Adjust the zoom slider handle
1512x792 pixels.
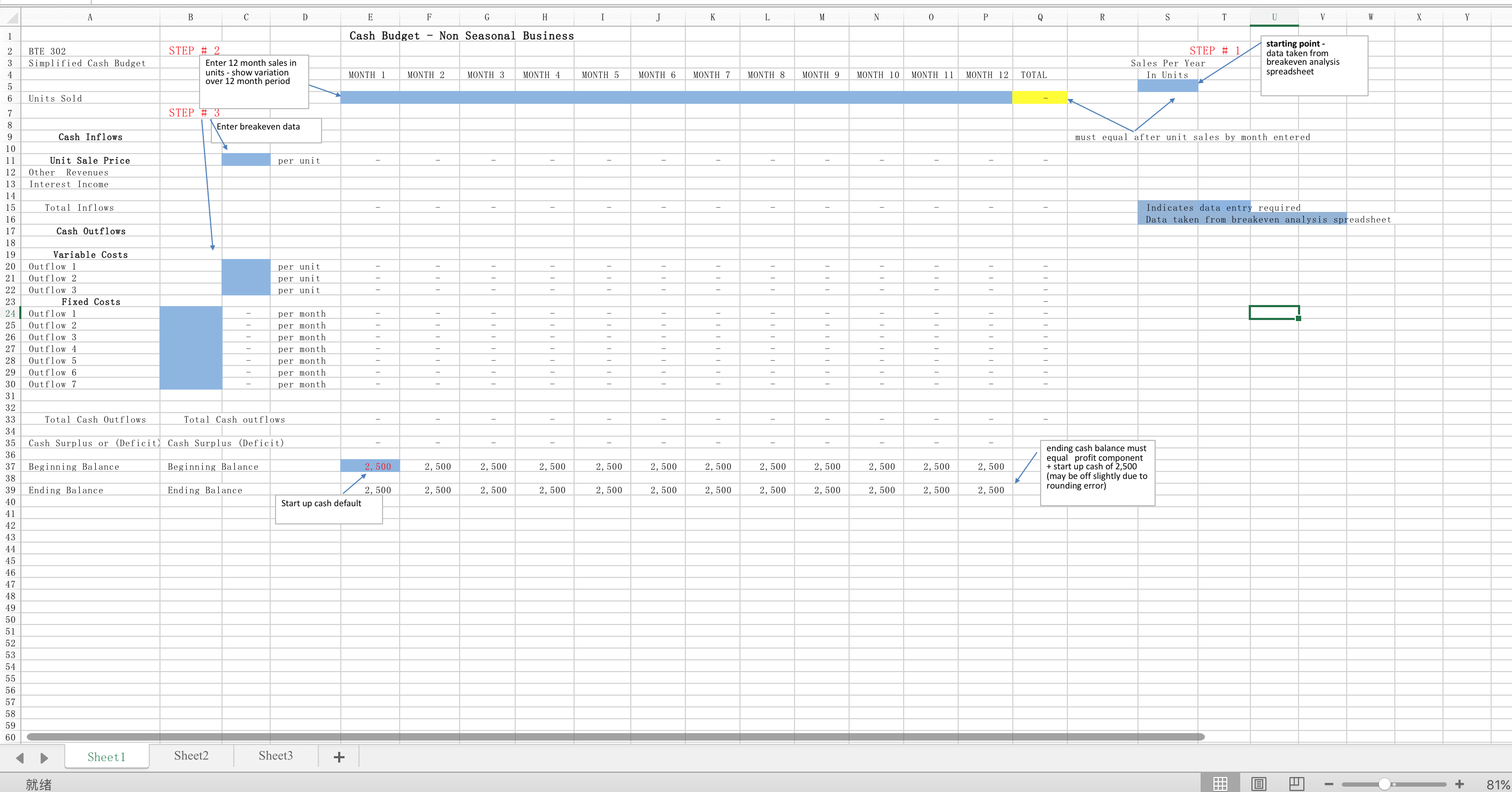tap(1384, 783)
